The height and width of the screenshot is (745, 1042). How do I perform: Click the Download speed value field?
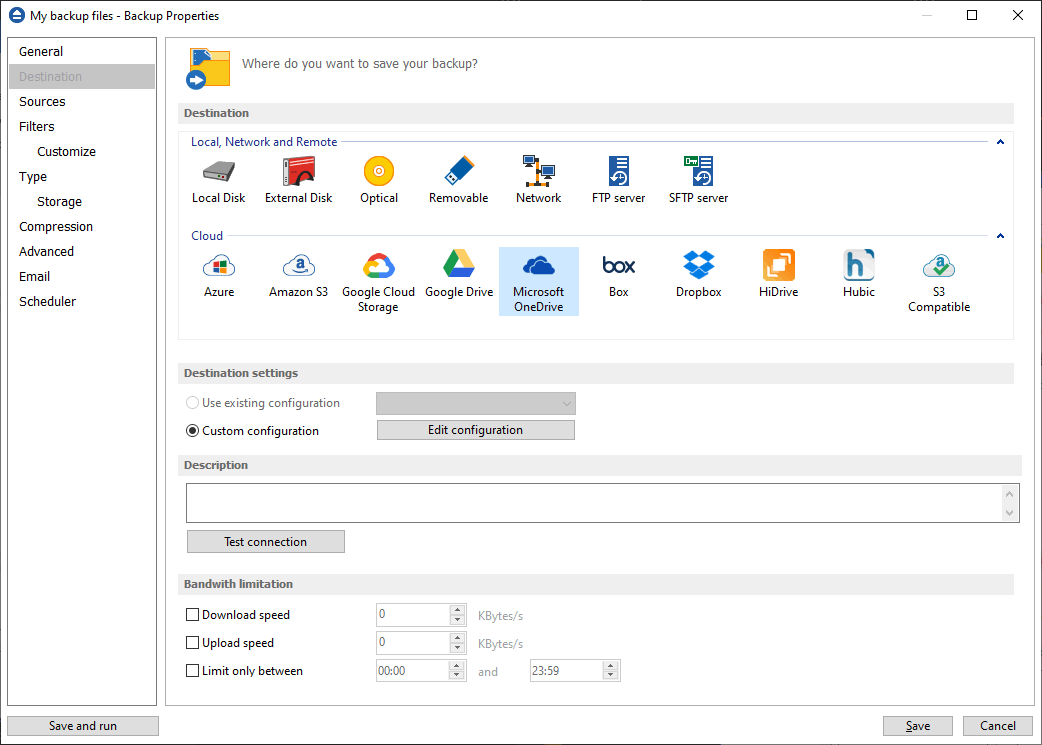pyautogui.click(x=413, y=615)
